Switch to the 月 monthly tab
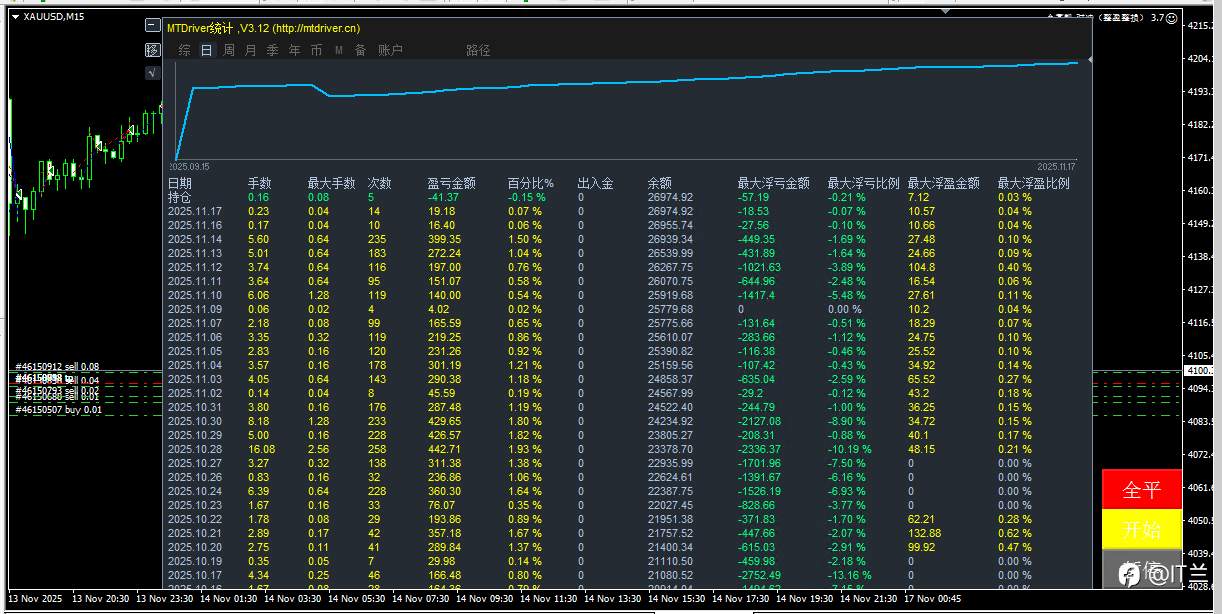 [x=251, y=50]
